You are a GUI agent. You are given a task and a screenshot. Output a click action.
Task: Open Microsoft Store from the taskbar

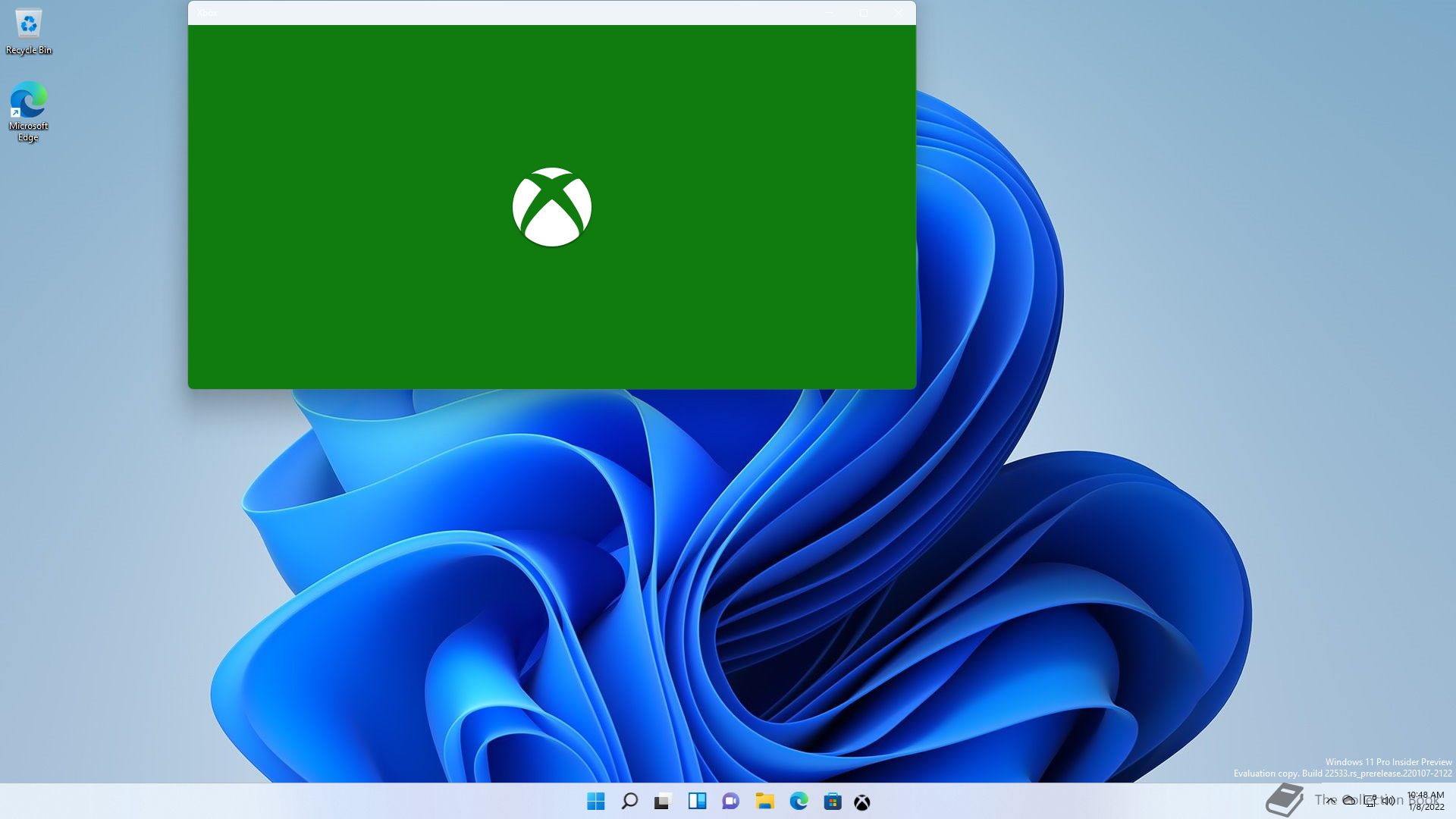pyautogui.click(x=832, y=802)
